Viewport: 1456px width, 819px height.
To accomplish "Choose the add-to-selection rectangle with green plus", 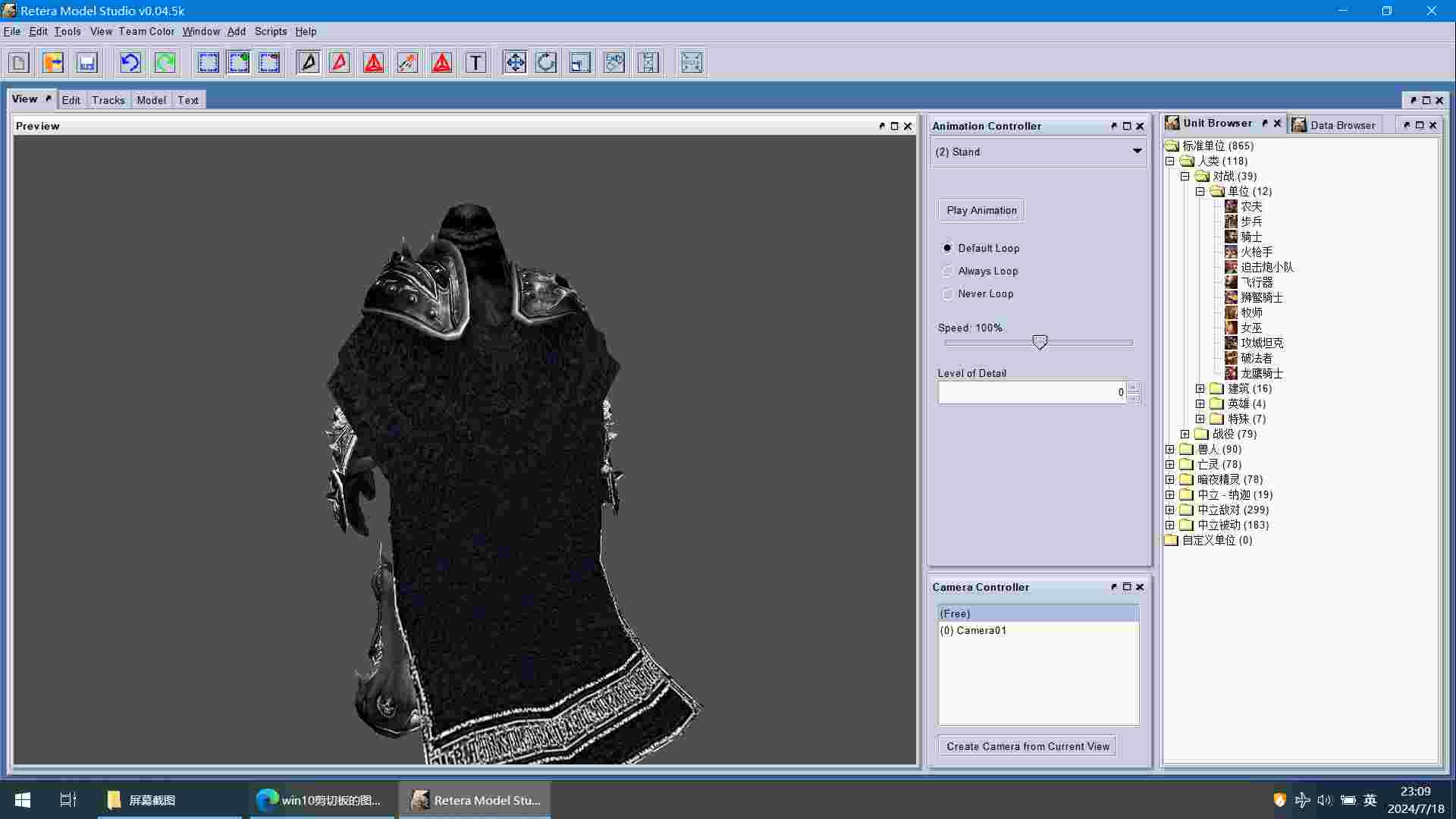I will (239, 62).
